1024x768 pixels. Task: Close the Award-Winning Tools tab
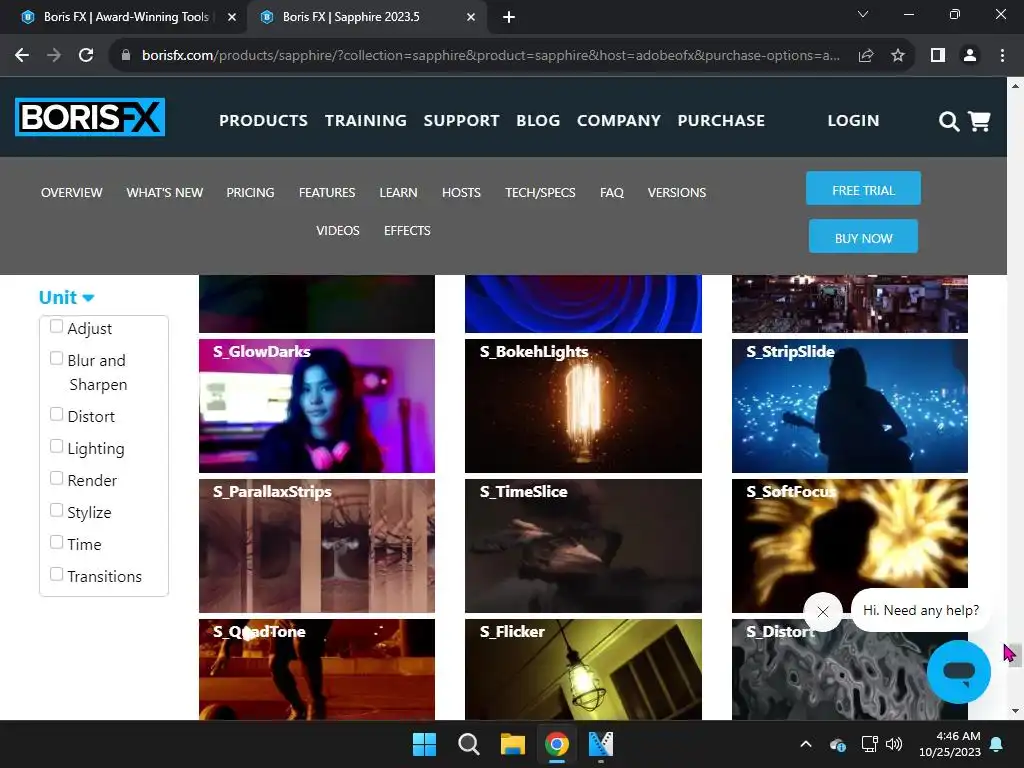pos(232,17)
